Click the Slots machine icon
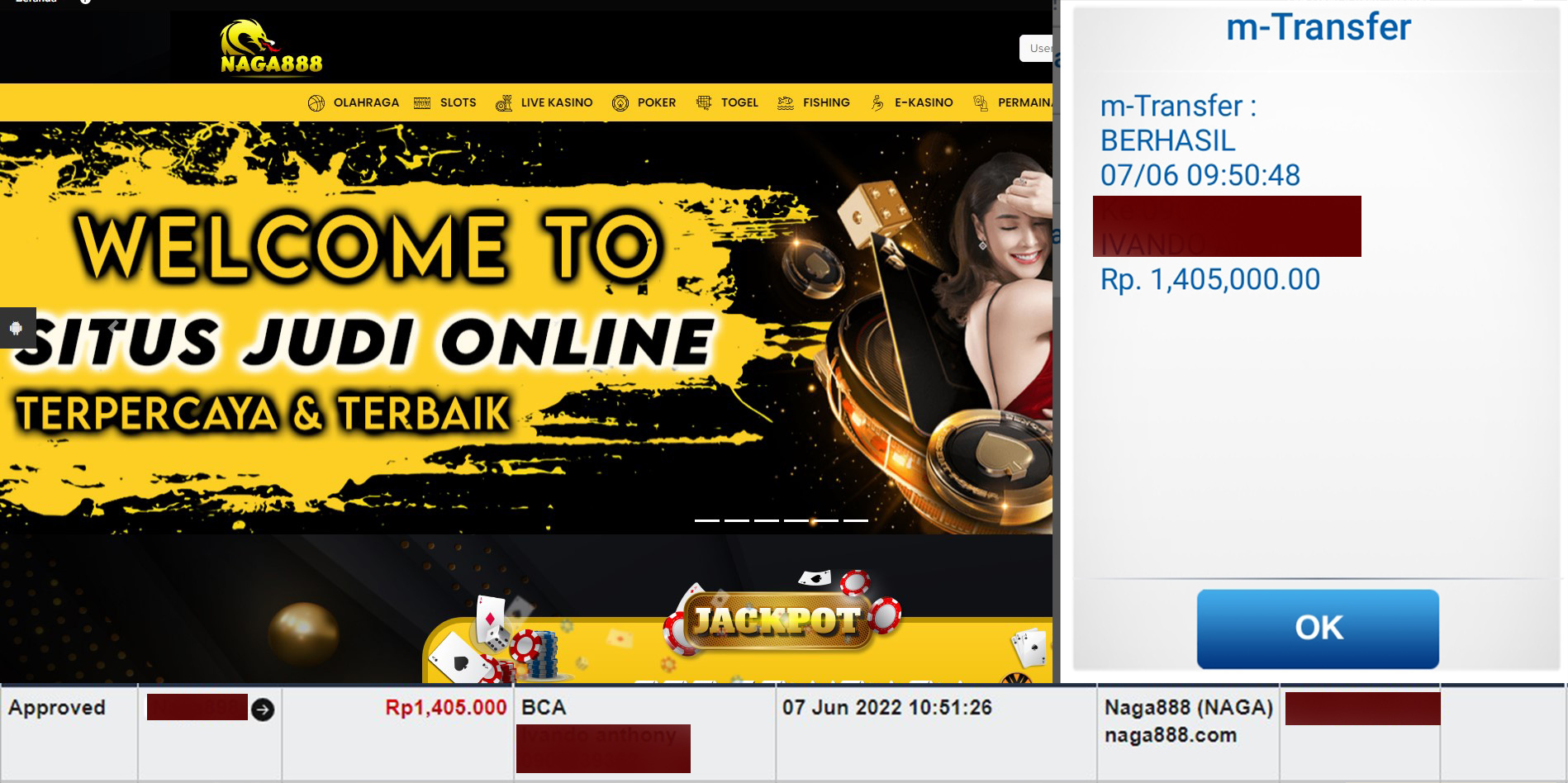 click(x=422, y=103)
